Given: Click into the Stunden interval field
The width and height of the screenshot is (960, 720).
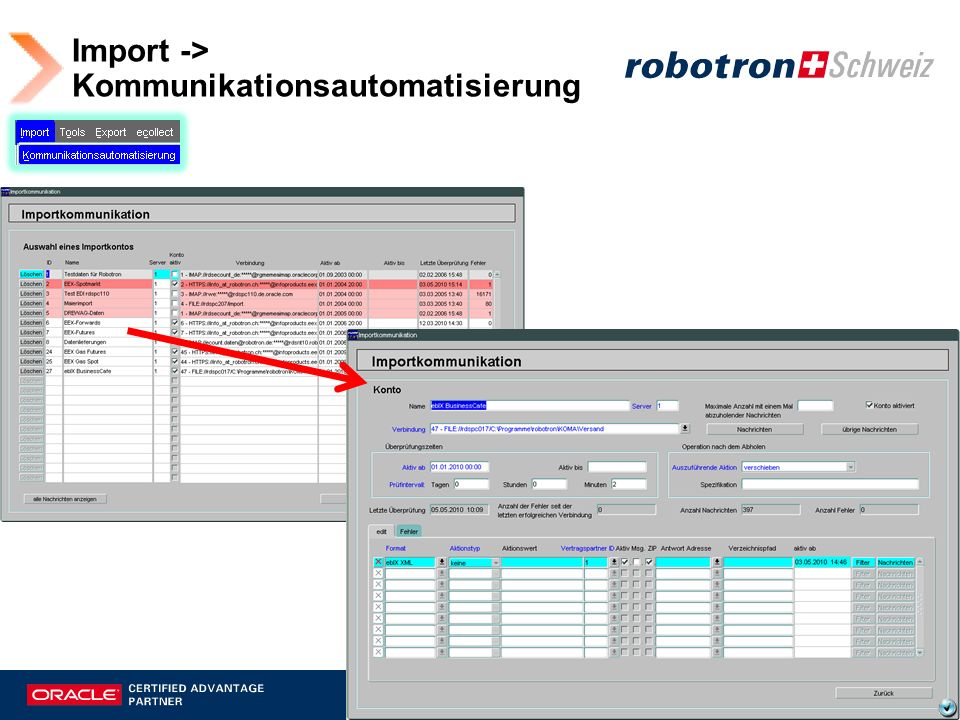Looking at the screenshot, I should click(549, 484).
